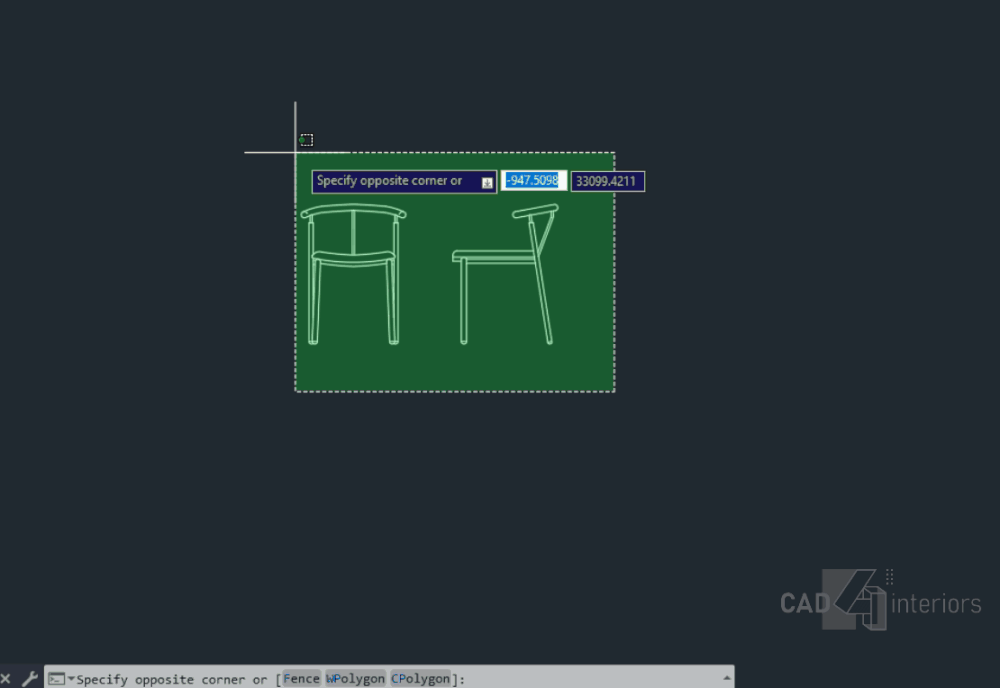This screenshot has height=688, width=1000.
Task: Choose WPolygon from the command prompt options
Action: tap(356, 678)
